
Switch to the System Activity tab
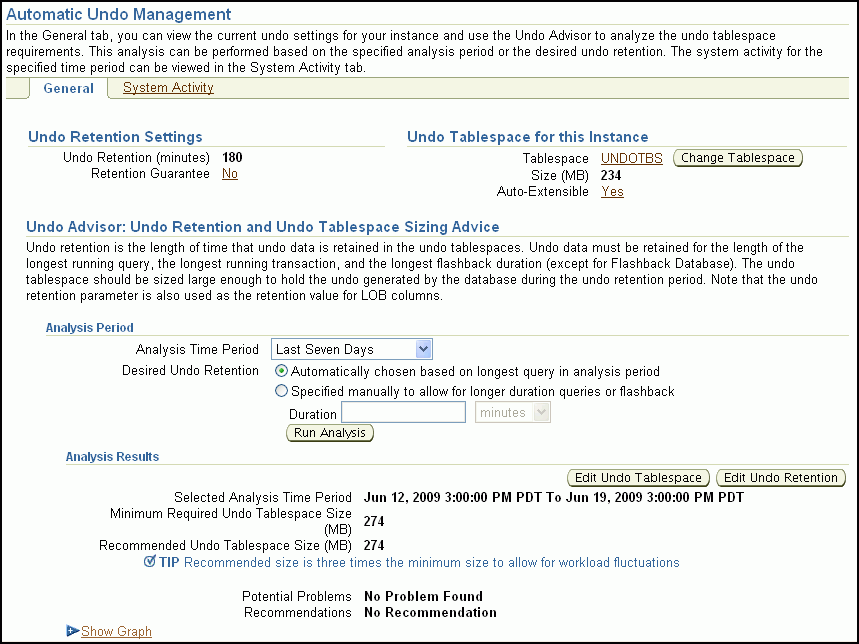click(x=168, y=88)
